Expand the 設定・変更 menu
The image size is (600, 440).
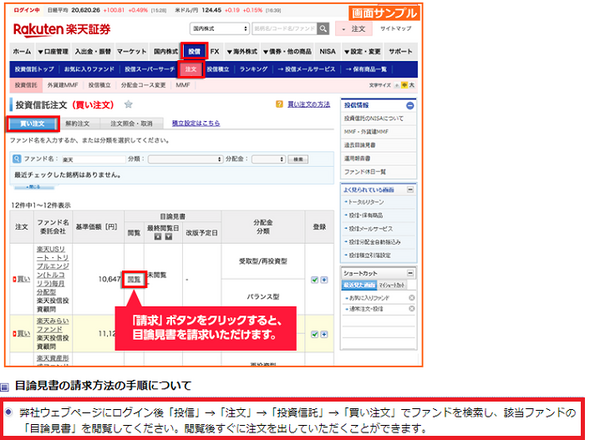pyautogui.click(x=362, y=51)
